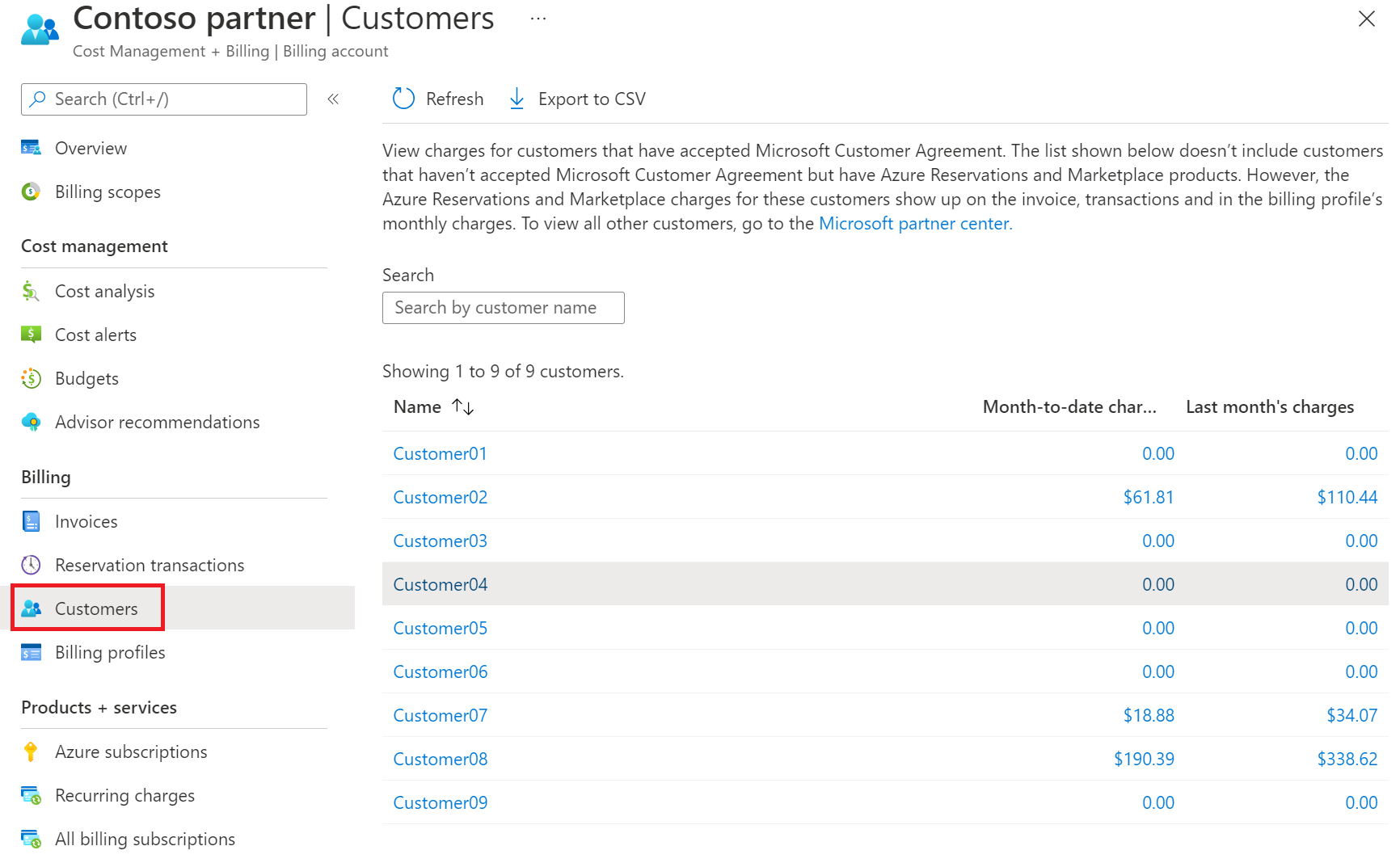Click the Azure subscriptions key icon
Image resolution: width=1400 pixels, height=863 pixels.
coord(31,751)
